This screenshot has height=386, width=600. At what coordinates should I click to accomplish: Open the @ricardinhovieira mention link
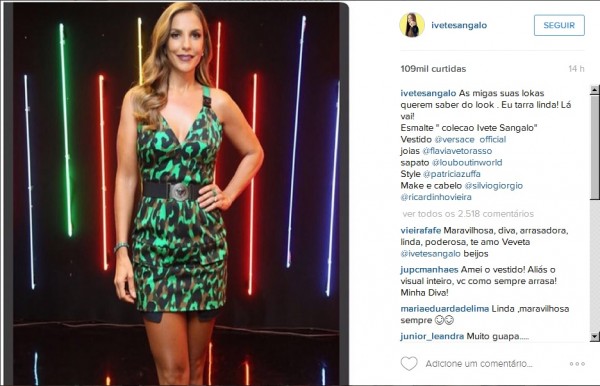(436, 197)
